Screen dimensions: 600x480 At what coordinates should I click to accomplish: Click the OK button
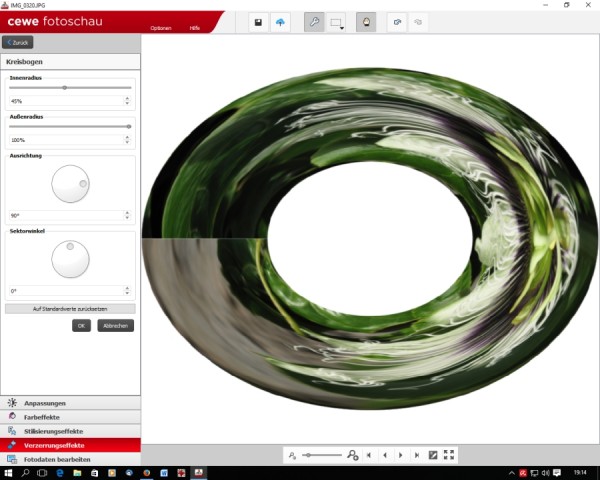click(x=81, y=326)
